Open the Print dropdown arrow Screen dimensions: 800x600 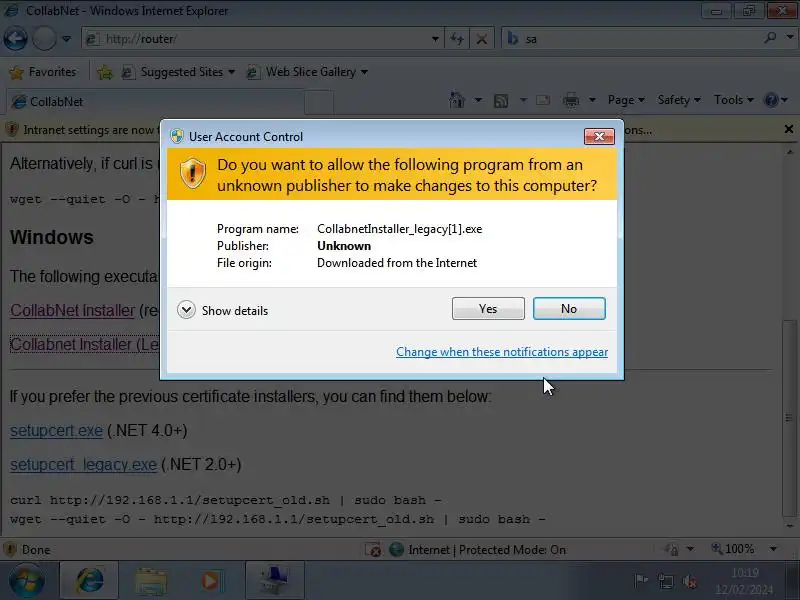coord(592,100)
